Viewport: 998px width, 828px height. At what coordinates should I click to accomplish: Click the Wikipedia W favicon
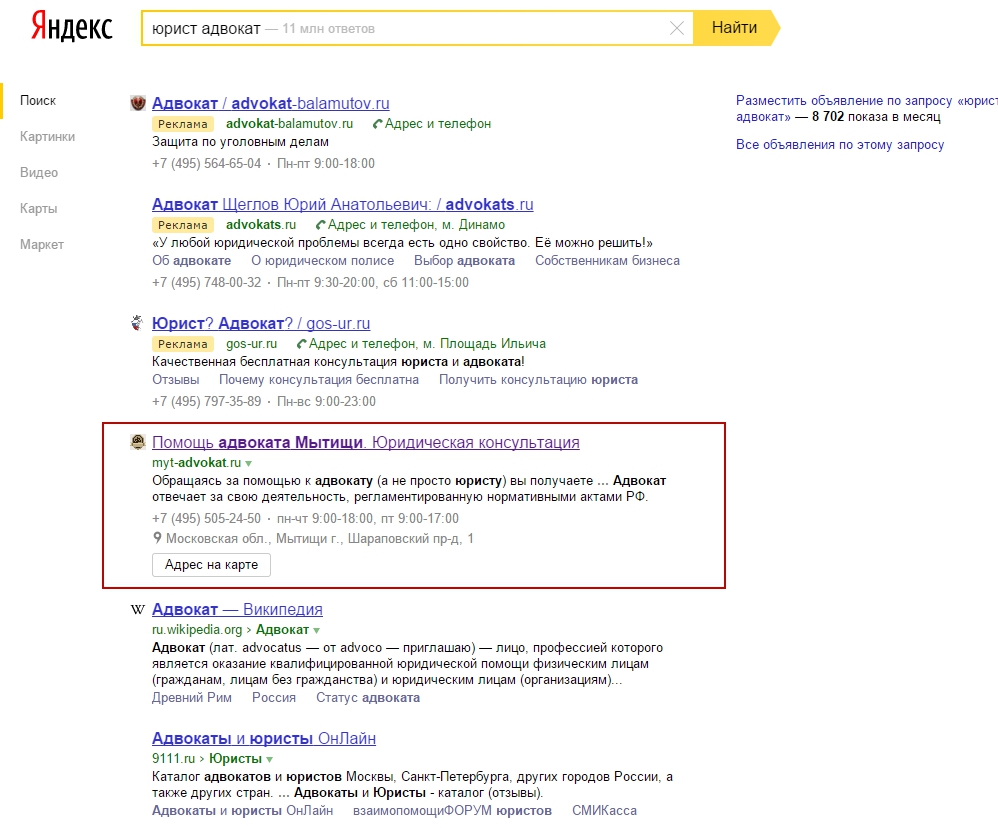pos(137,610)
